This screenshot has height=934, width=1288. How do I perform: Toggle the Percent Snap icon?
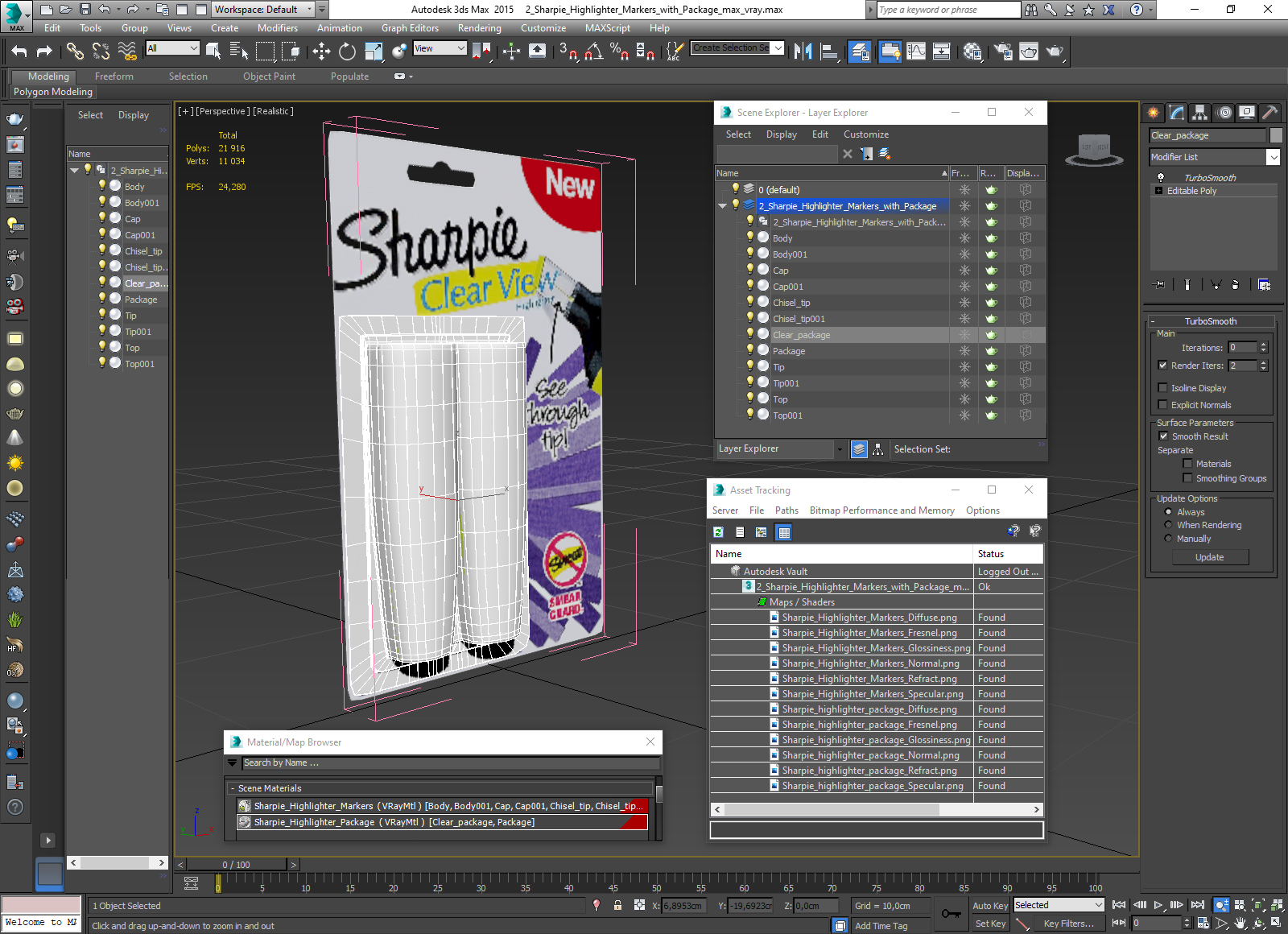click(x=619, y=52)
